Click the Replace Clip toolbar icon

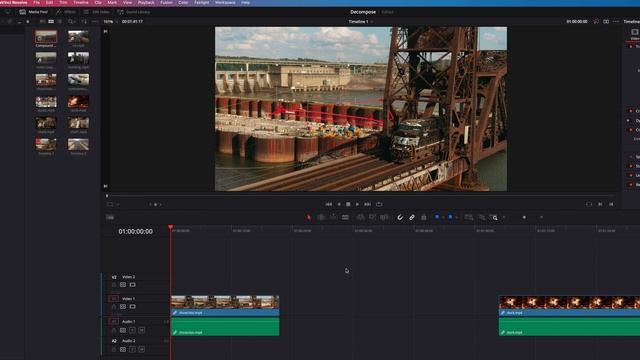[x=384, y=217]
